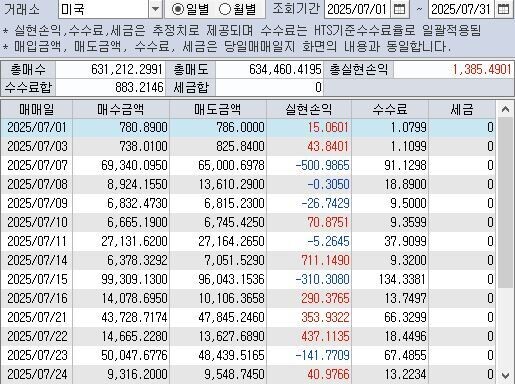Select the 일별 radio button
This screenshot has height=384, width=515.
tap(178, 9)
